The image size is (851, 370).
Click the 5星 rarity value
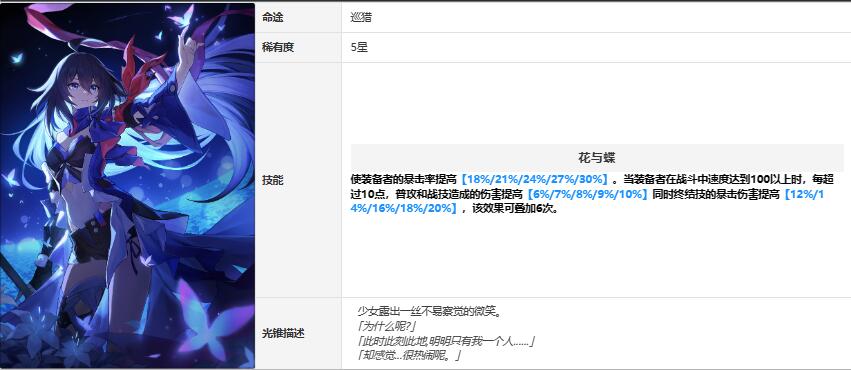[360, 48]
